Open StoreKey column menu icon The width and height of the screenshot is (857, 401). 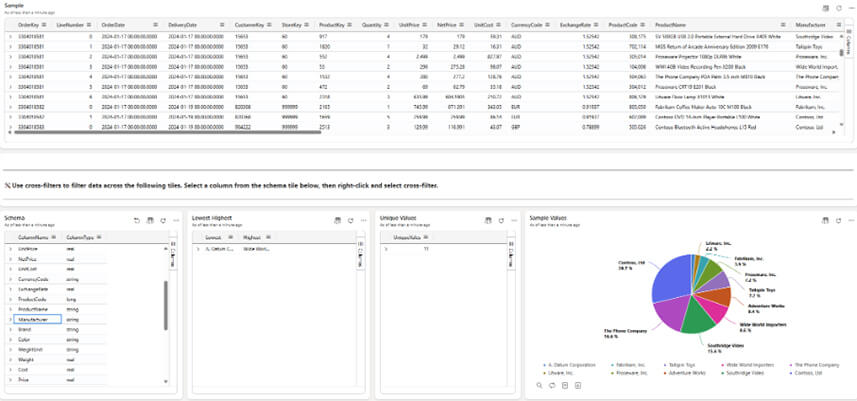pos(307,25)
